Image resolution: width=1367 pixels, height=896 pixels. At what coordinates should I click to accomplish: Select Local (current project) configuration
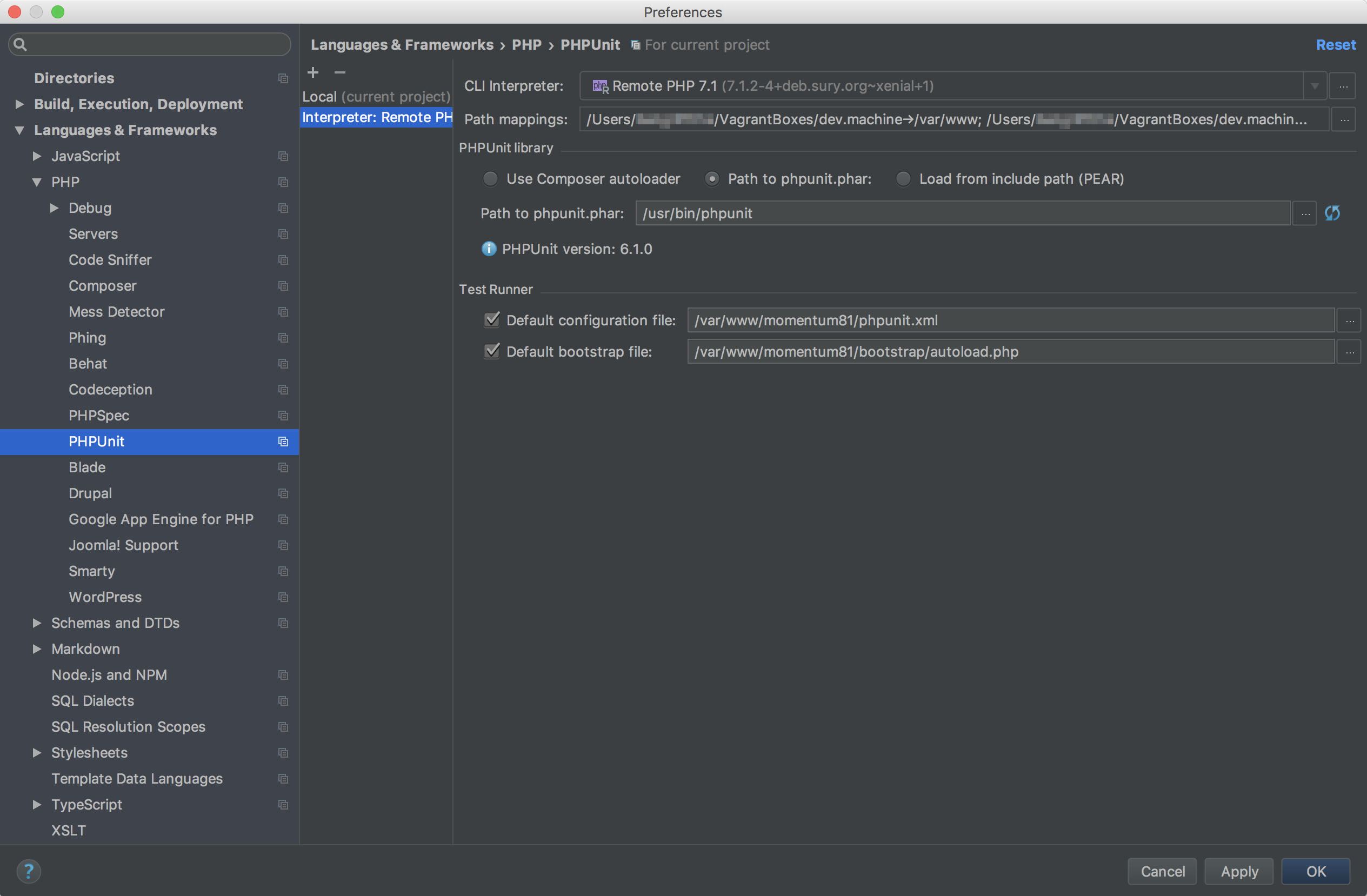376,97
